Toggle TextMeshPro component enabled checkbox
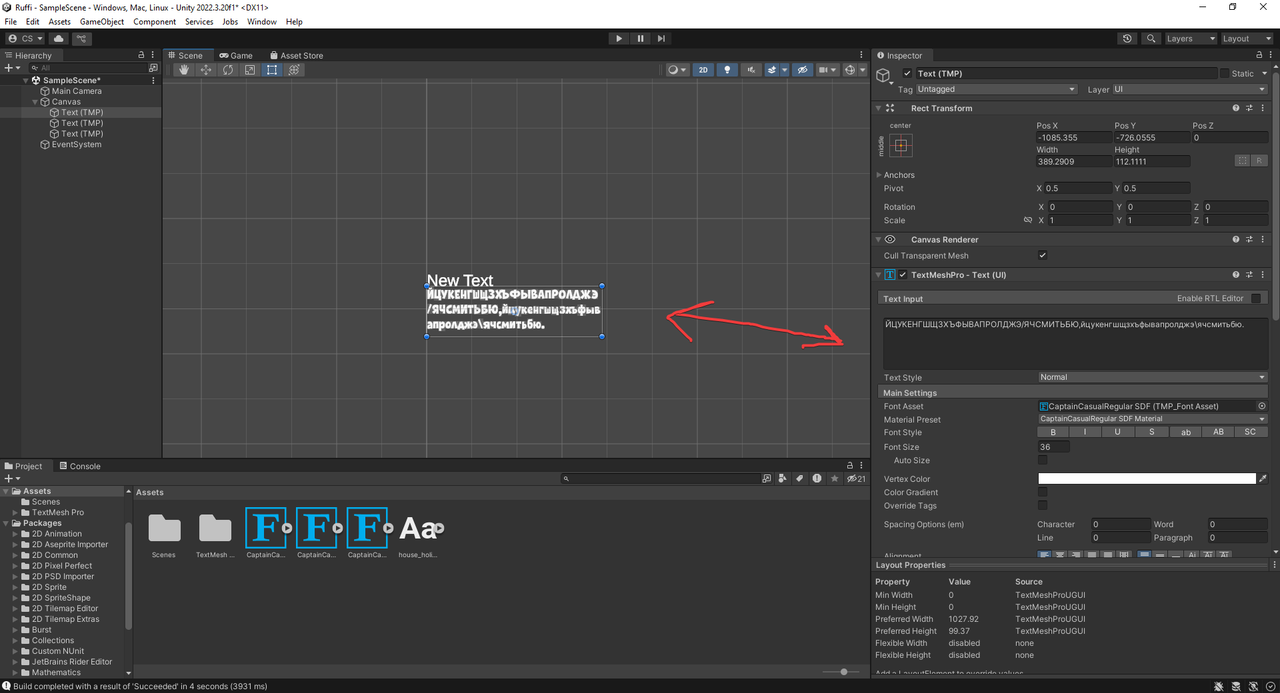The height and width of the screenshot is (693, 1280). tap(903, 275)
